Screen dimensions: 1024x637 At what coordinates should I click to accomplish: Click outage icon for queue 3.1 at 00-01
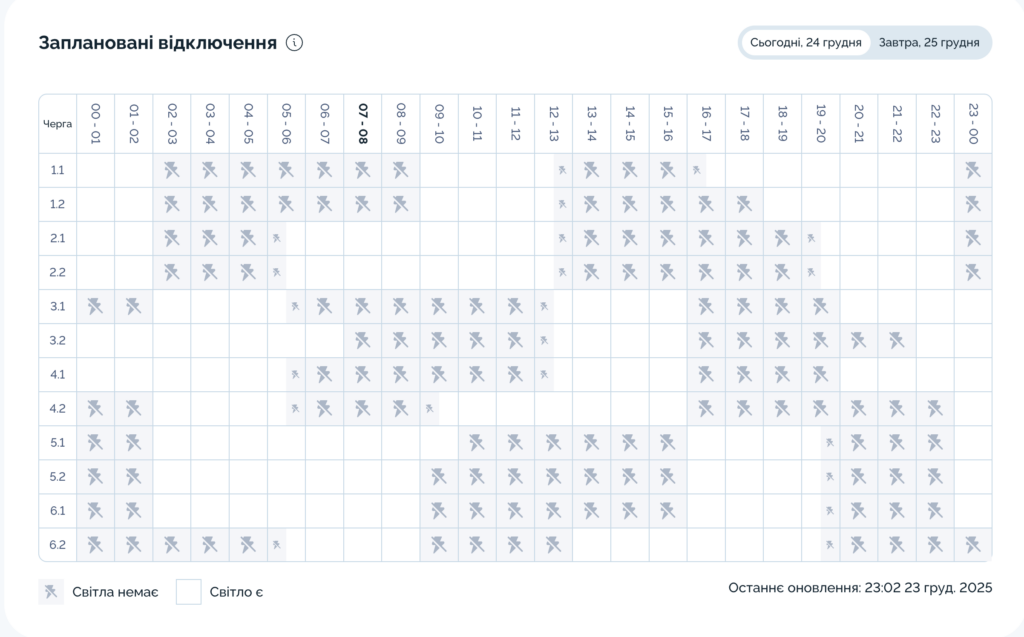pos(95,306)
